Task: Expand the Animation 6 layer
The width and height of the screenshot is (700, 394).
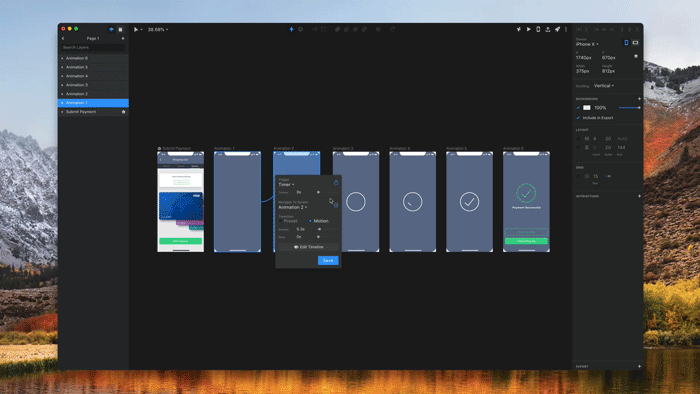Action: (62, 58)
